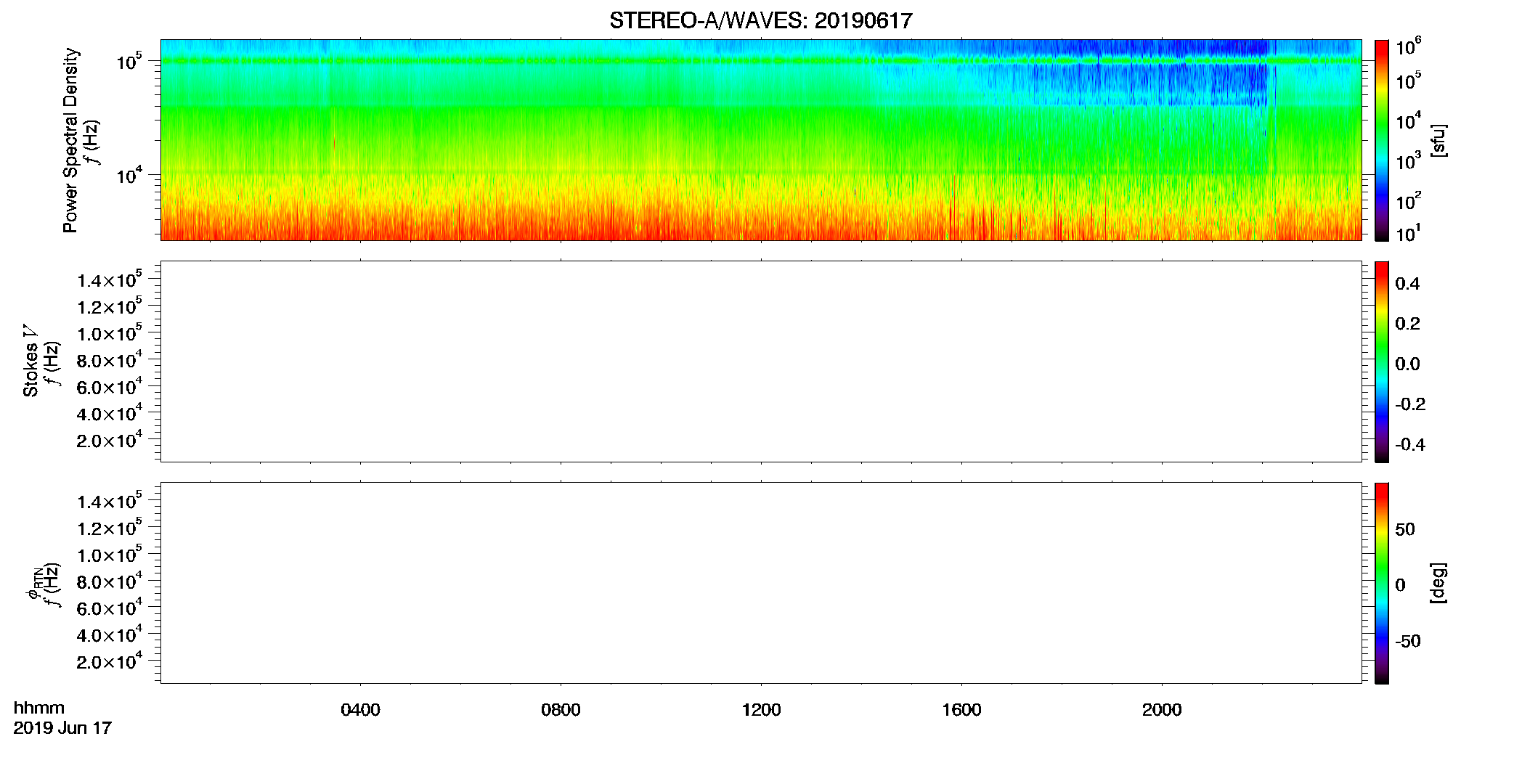Screen dimensions: 1522x784
Task: Click the -0.4 tick on Stokes color bar
Action: click(x=1410, y=445)
